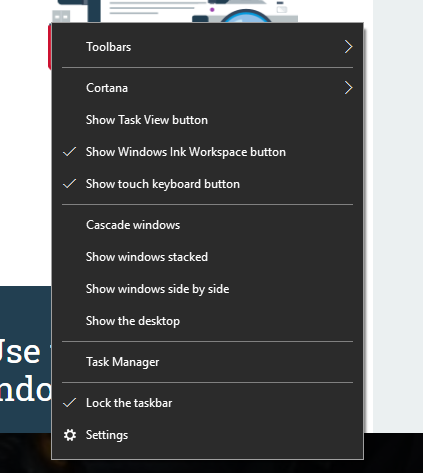Click the checkmark beside Windows Ink Workspace
The width and height of the screenshot is (423, 473).
click(70, 152)
